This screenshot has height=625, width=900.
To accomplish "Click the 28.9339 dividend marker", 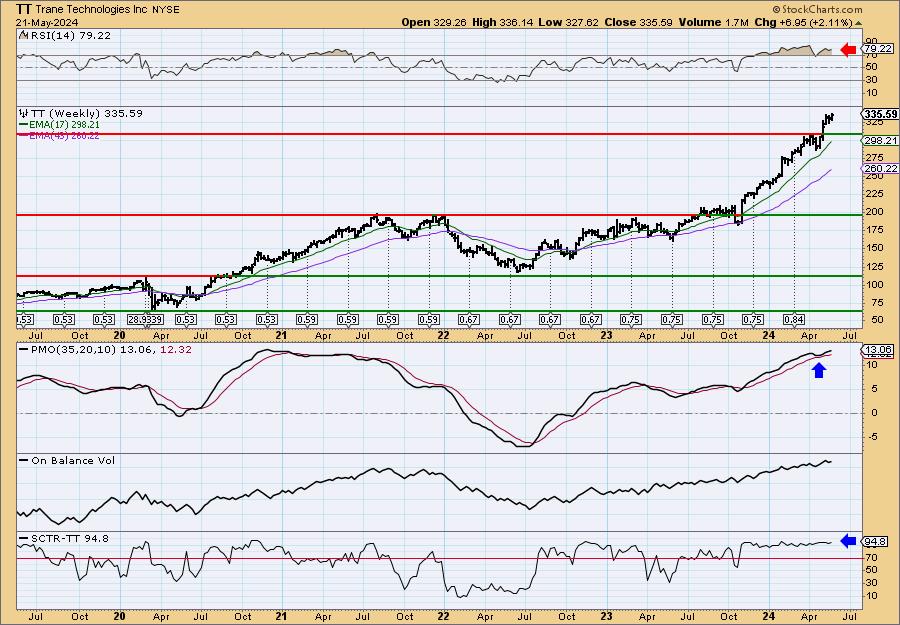I will click(145, 320).
